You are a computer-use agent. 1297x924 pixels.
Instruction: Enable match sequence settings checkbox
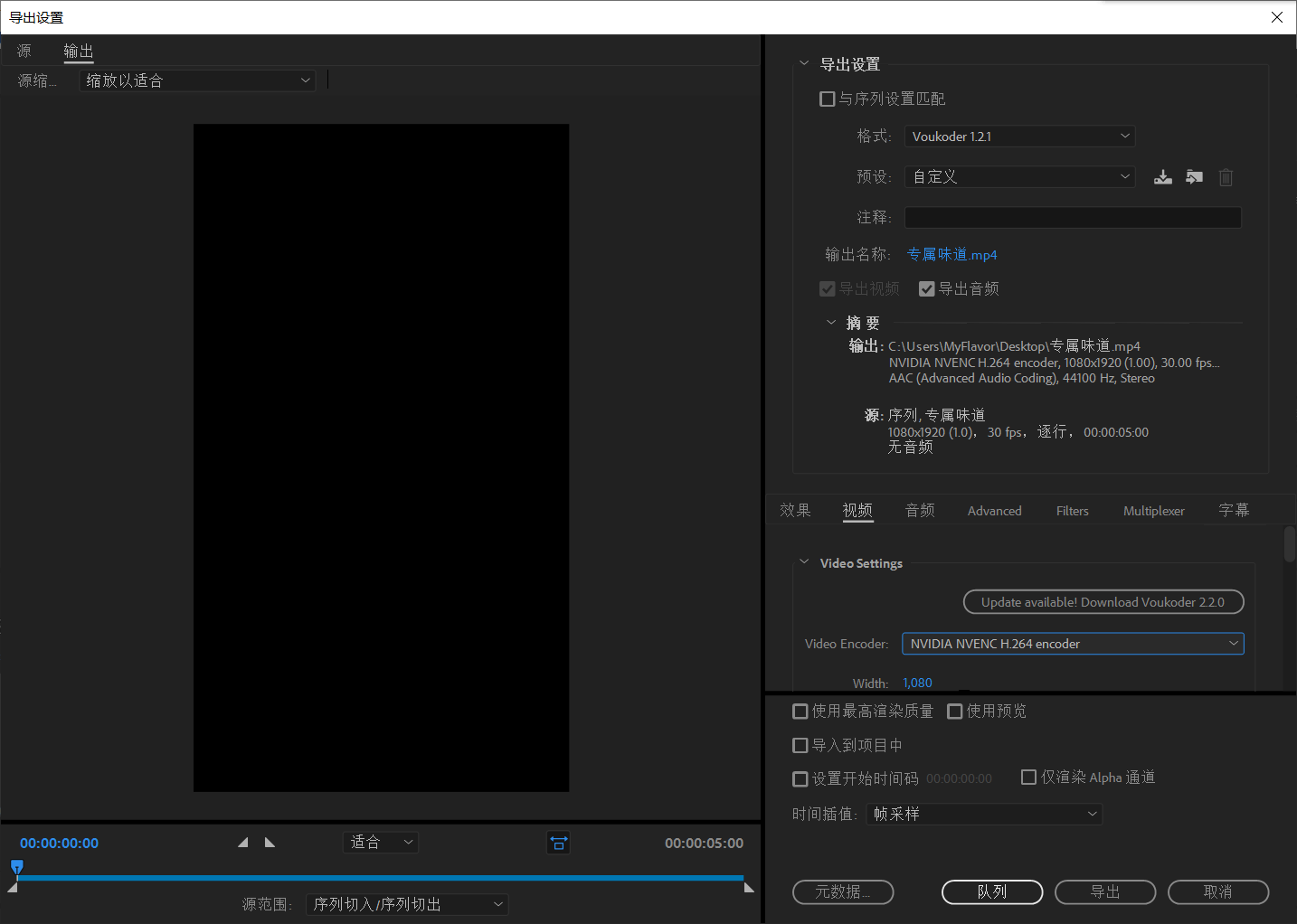pyautogui.click(x=827, y=99)
